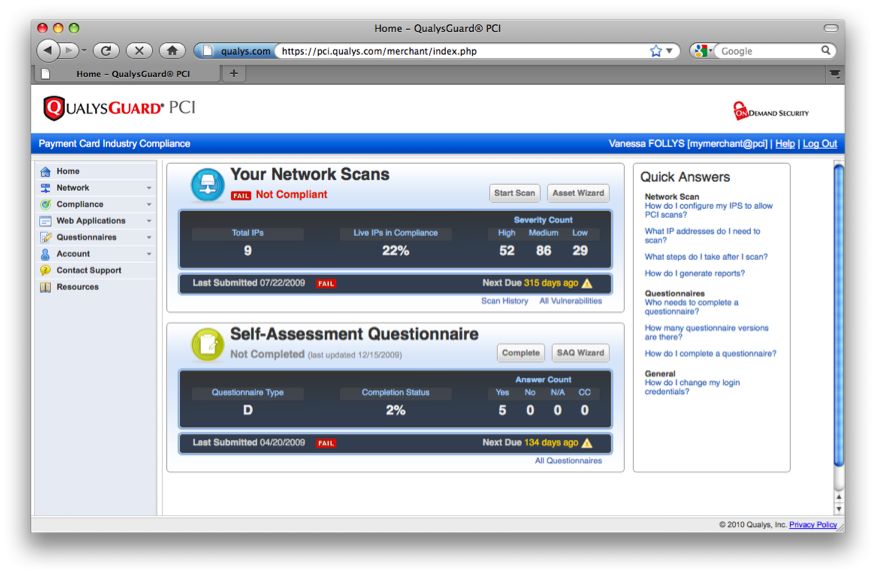Open the Network sidebar menu item
Viewport: 876px width, 575px height.
96,188
